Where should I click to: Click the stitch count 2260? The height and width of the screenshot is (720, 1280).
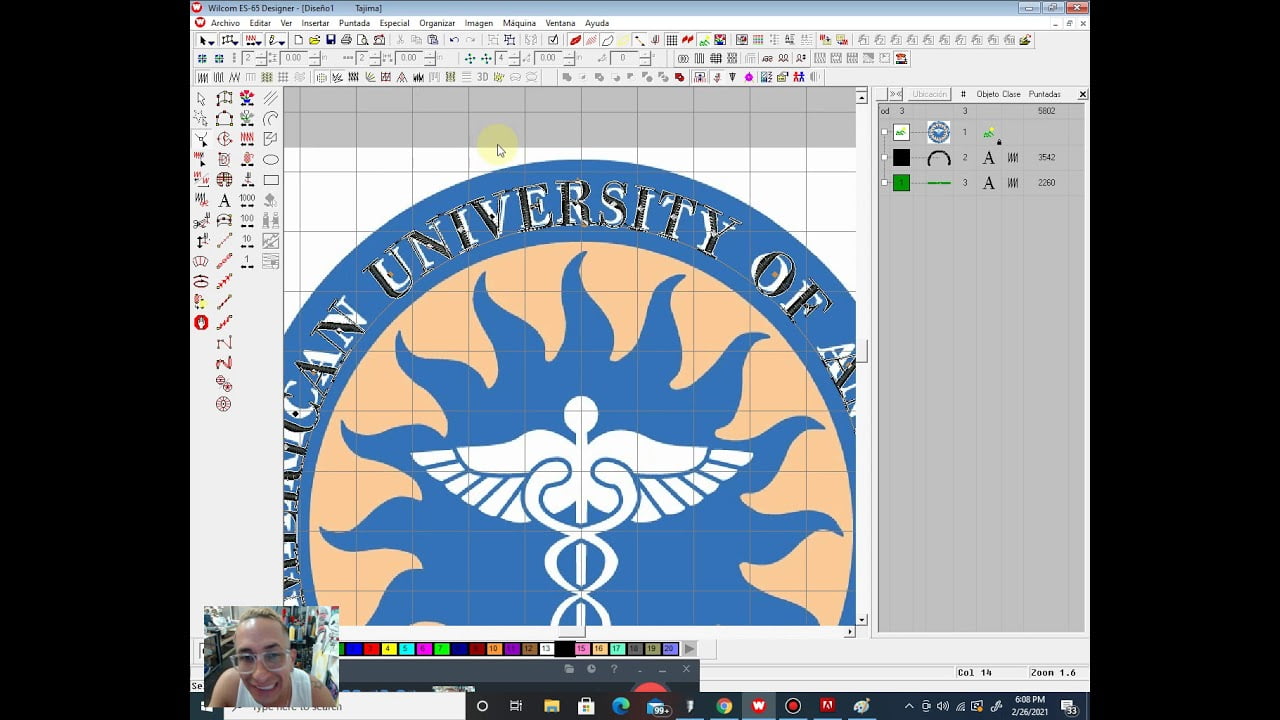point(1047,183)
